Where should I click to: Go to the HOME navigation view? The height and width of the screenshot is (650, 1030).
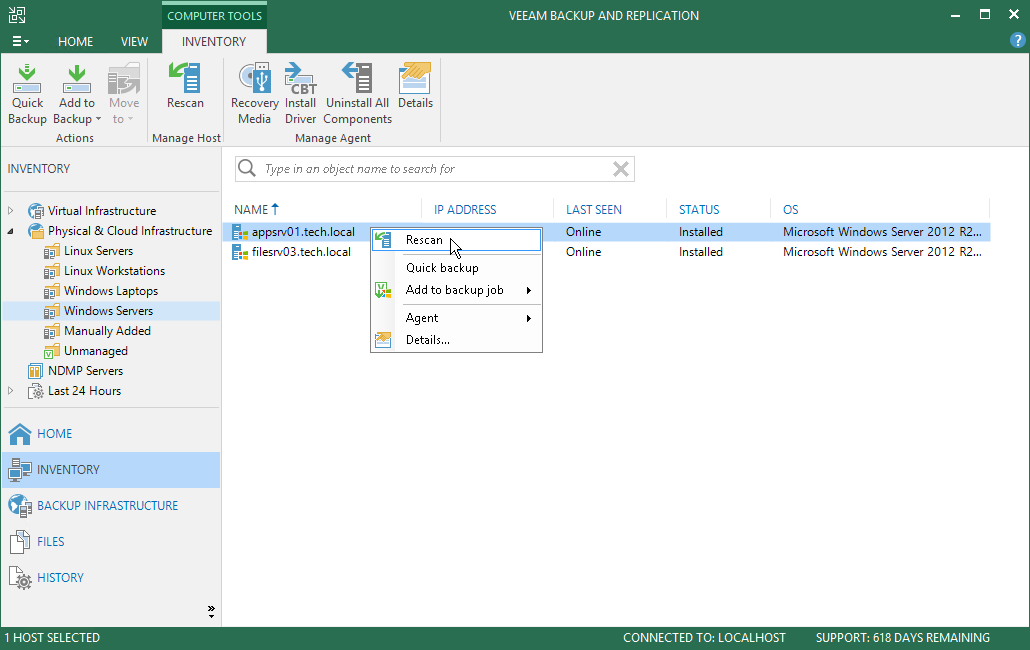111,433
